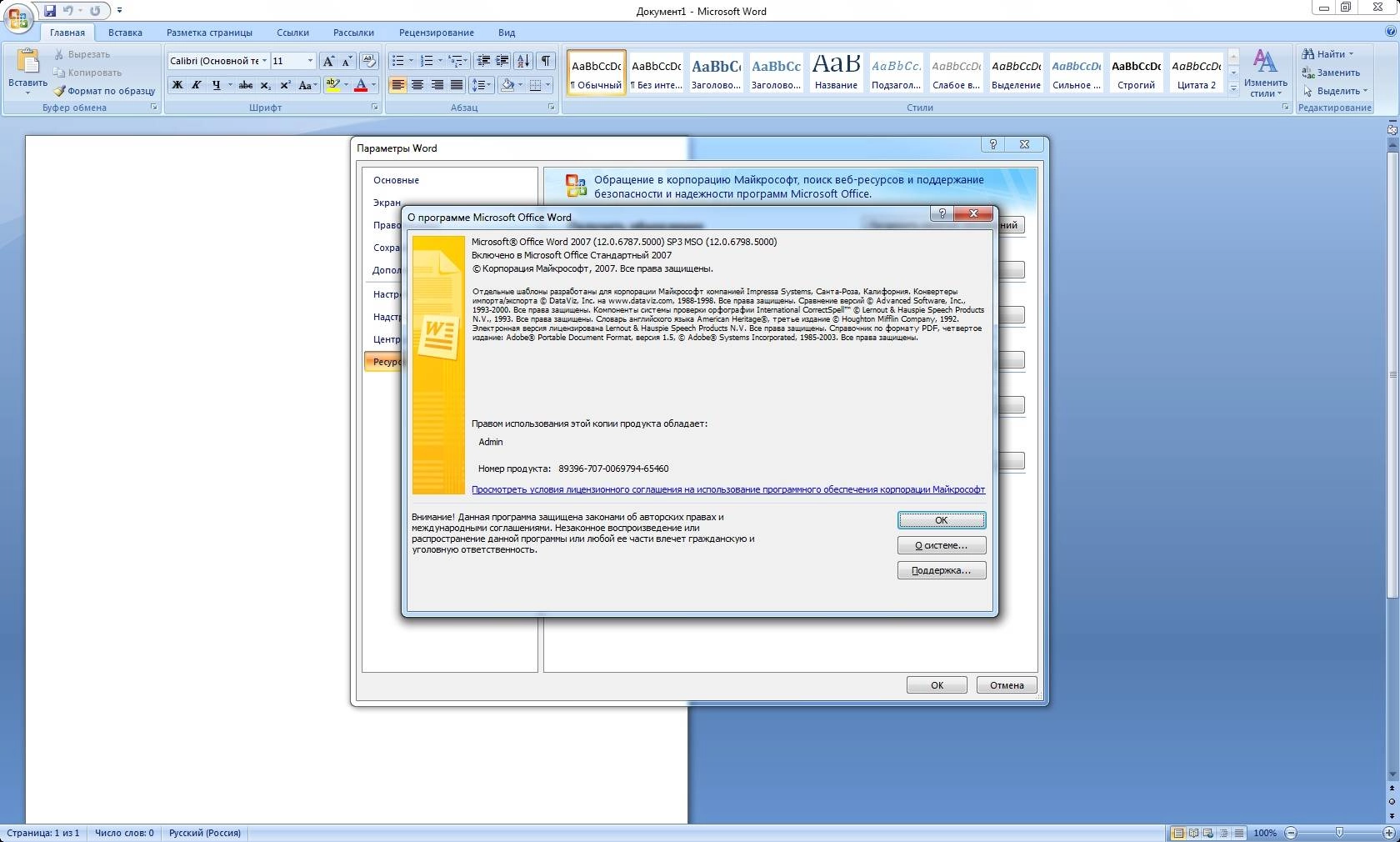Open the font size 11 dropdown
The image size is (1400, 842).
click(310, 61)
